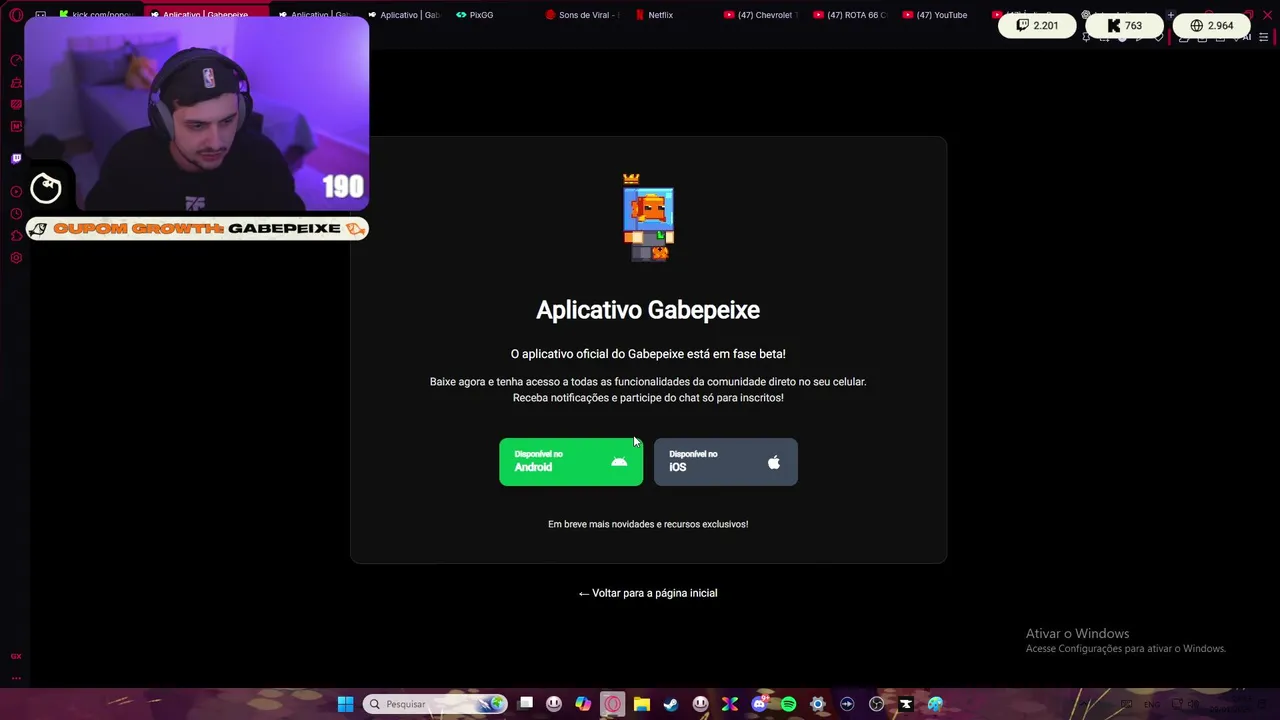The height and width of the screenshot is (720, 1280).
Task: Click the Apple logo on iOS button
Action: point(774,462)
